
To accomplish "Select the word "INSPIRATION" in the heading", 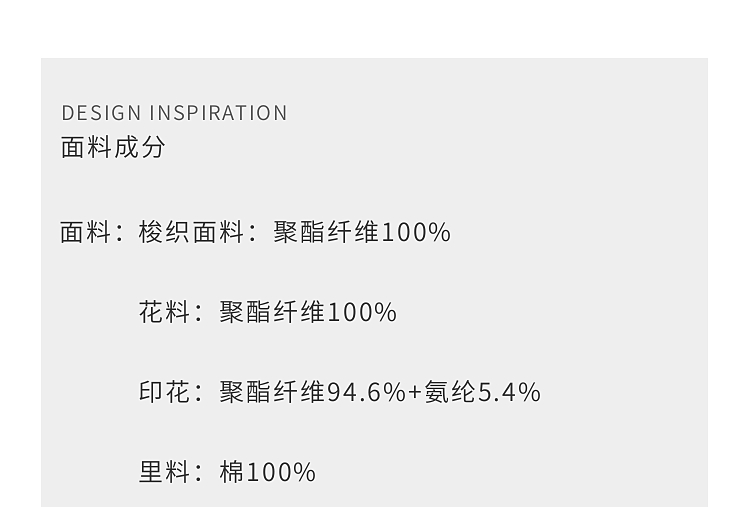I will point(218,113).
